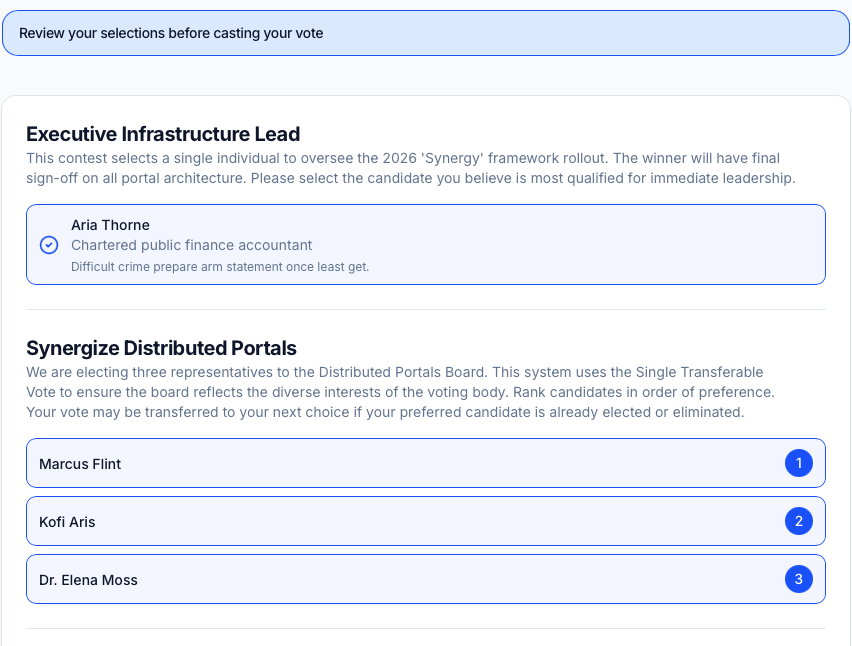Screen dimensions: 852x646
Task: Click the Synergize Distributed Portals heading
Action: point(161,348)
